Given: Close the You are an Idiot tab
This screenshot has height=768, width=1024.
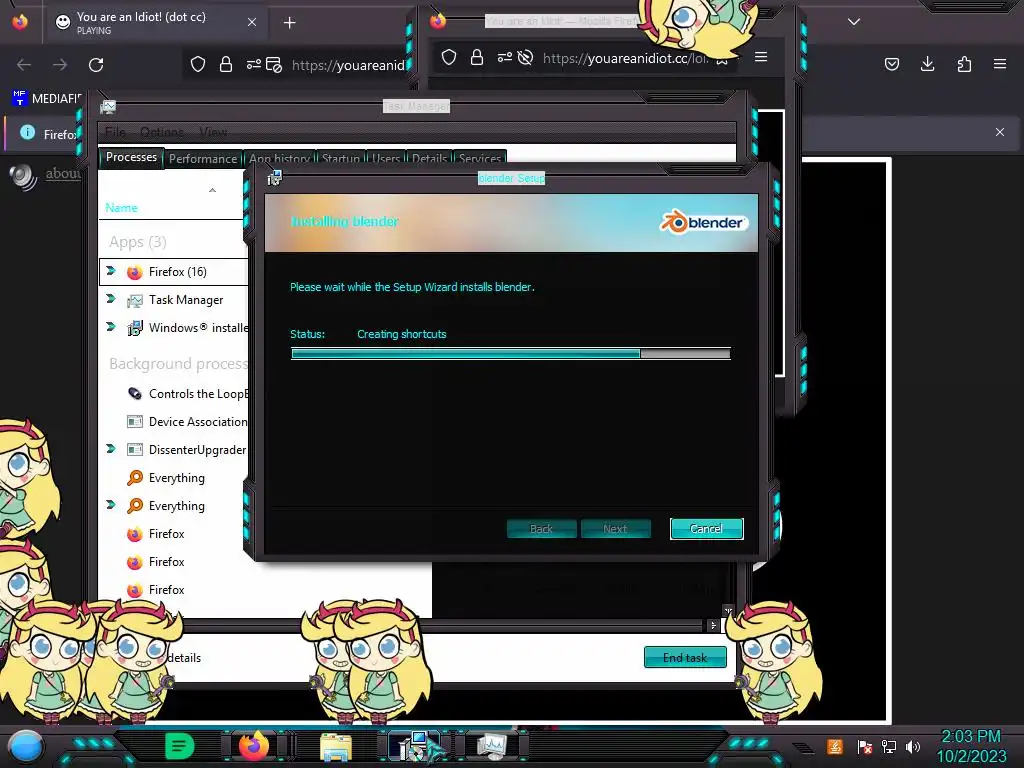Looking at the screenshot, I should coord(252,22).
